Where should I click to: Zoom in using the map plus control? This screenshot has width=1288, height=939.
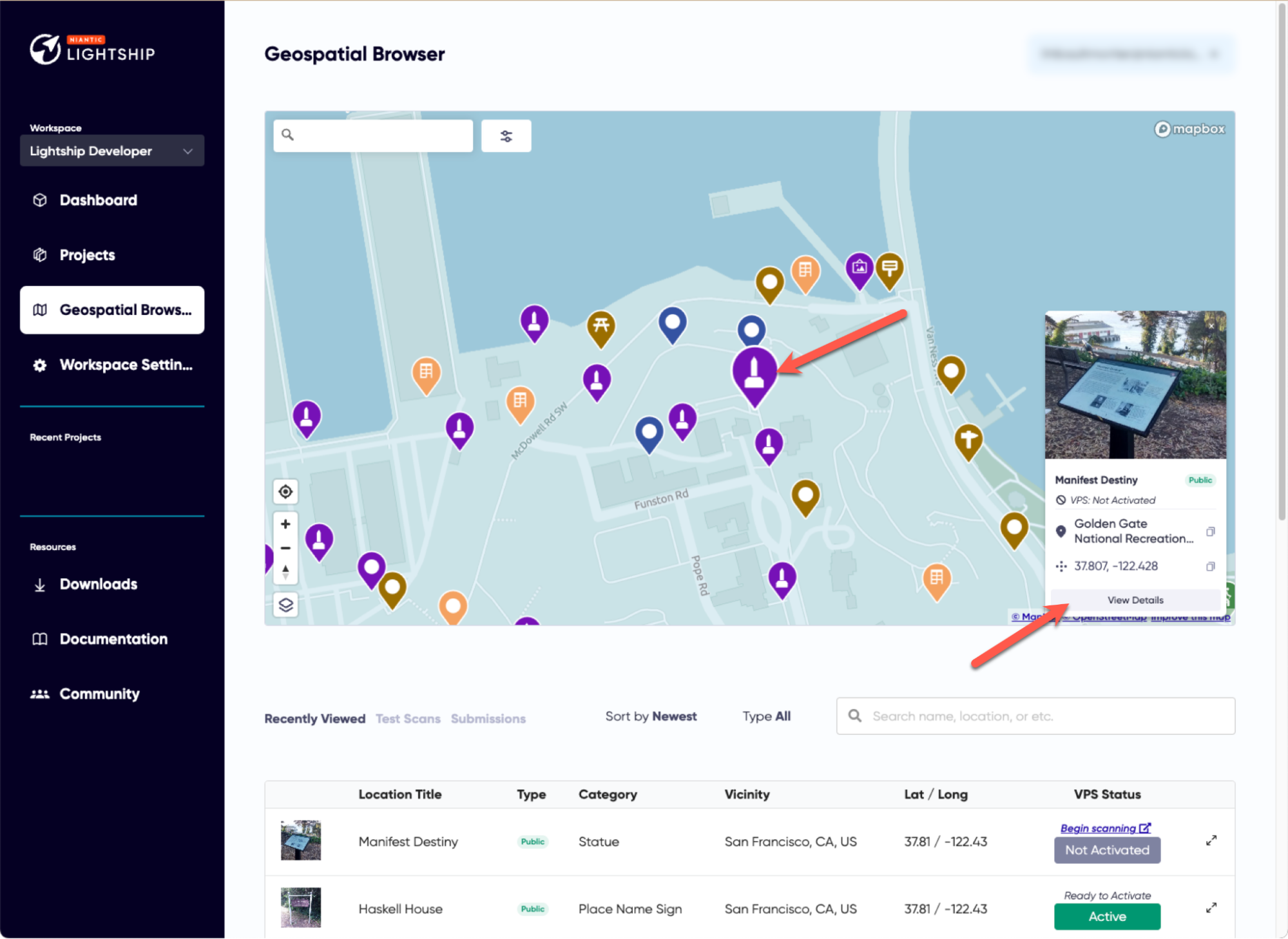click(x=285, y=524)
